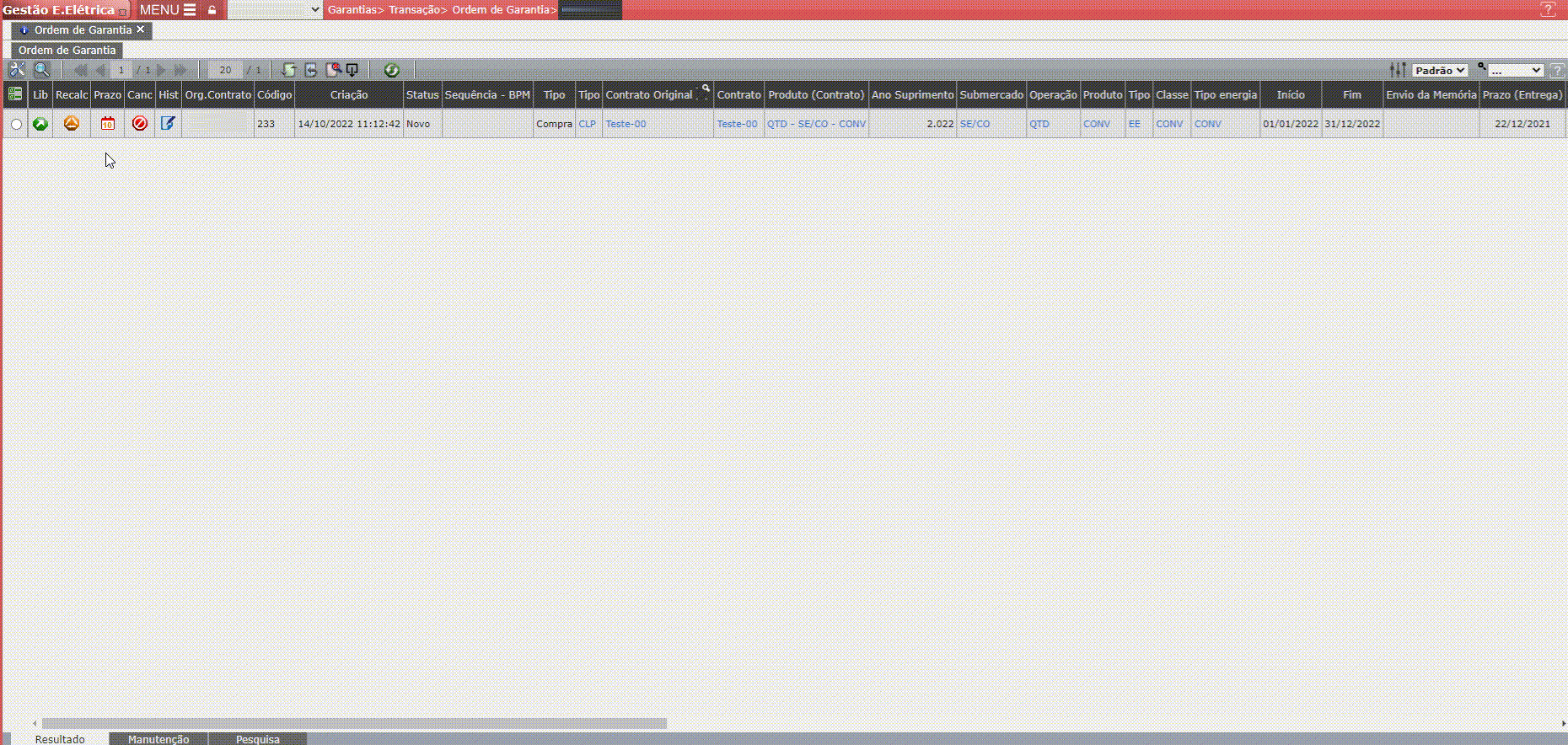Click the magnifying glass search icon
This screenshot has height=745, width=1568.
[41, 70]
